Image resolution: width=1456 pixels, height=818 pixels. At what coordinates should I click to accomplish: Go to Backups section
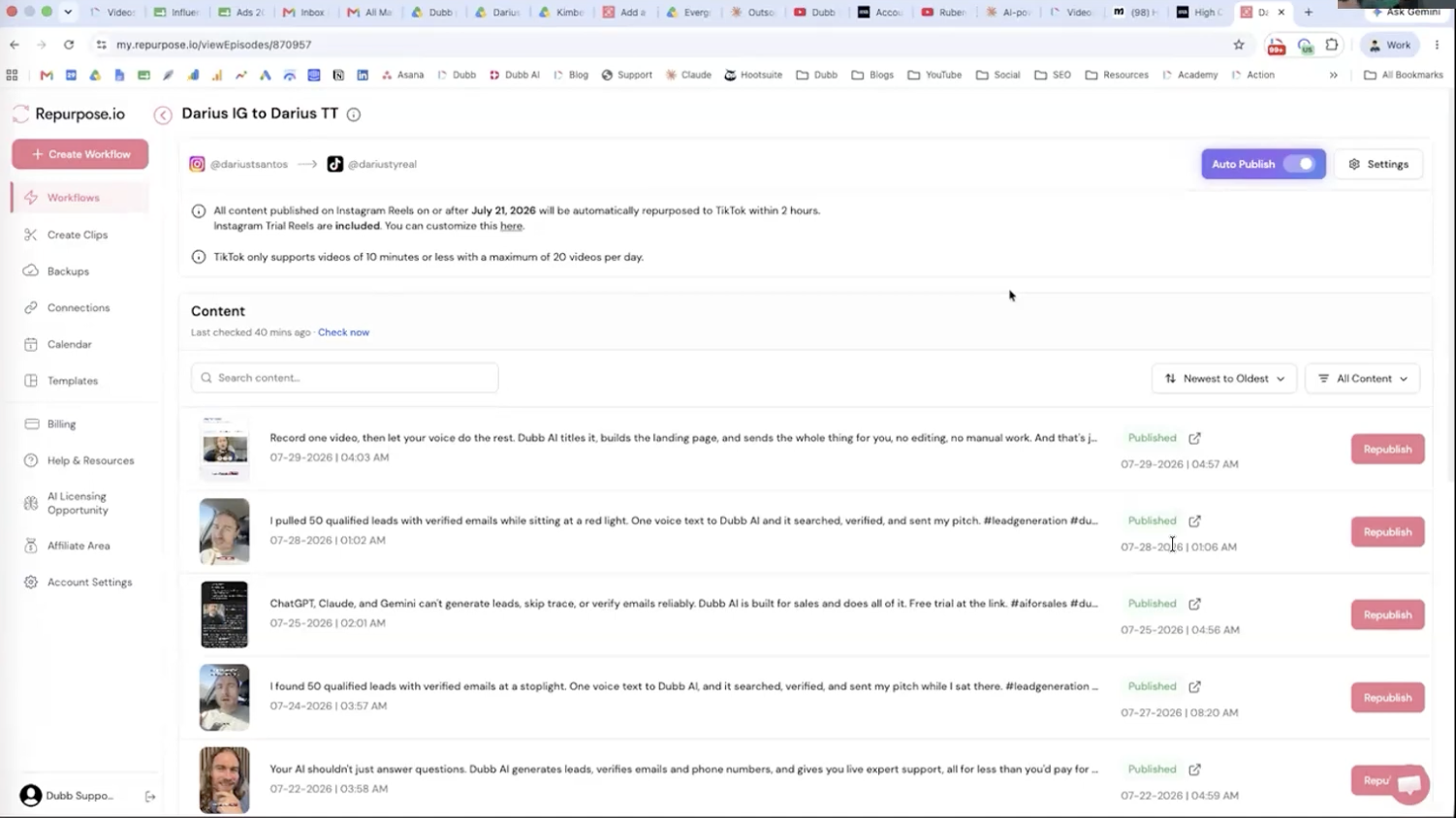pyautogui.click(x=68, y=271)
